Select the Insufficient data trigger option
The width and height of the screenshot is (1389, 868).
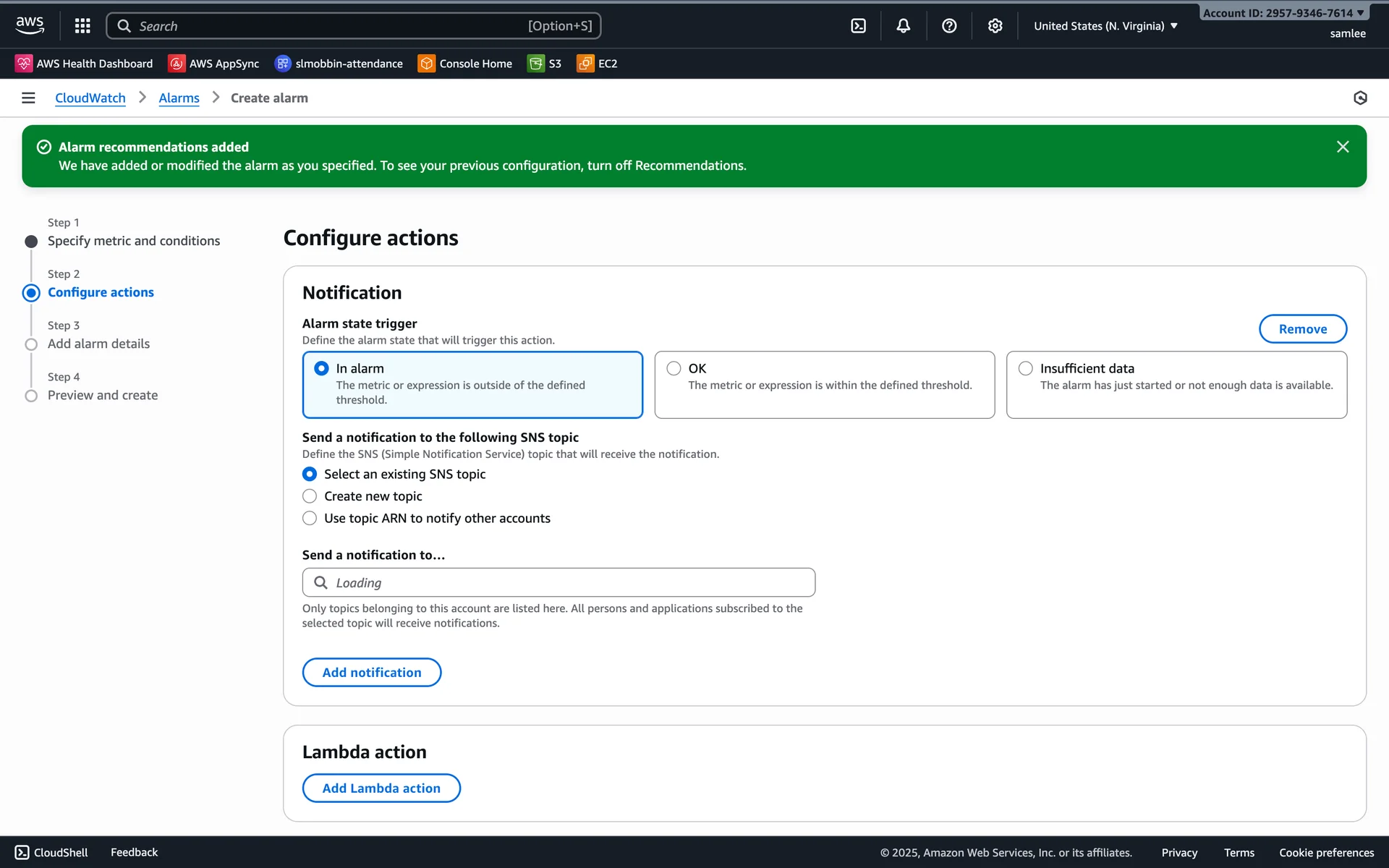point(1025,368)
